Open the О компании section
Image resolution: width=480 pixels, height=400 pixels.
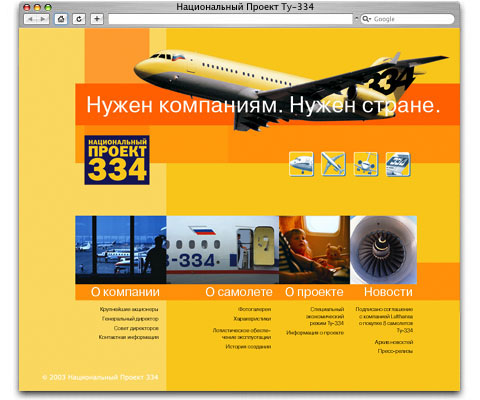(125, 292)
